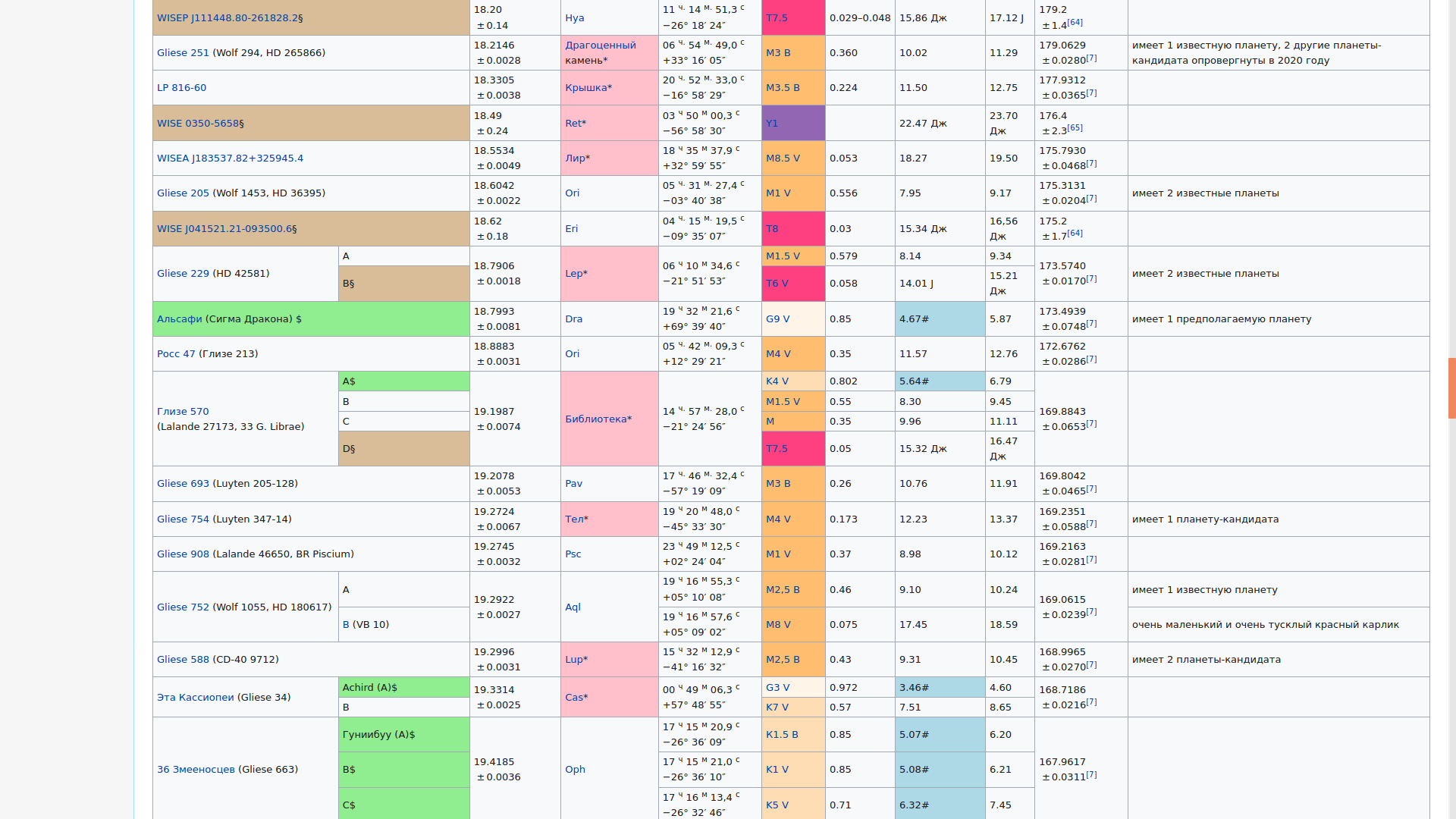1456x819 pixels.
Task: Open the K5 V spectral class link
Action: [x=777, y=805]
